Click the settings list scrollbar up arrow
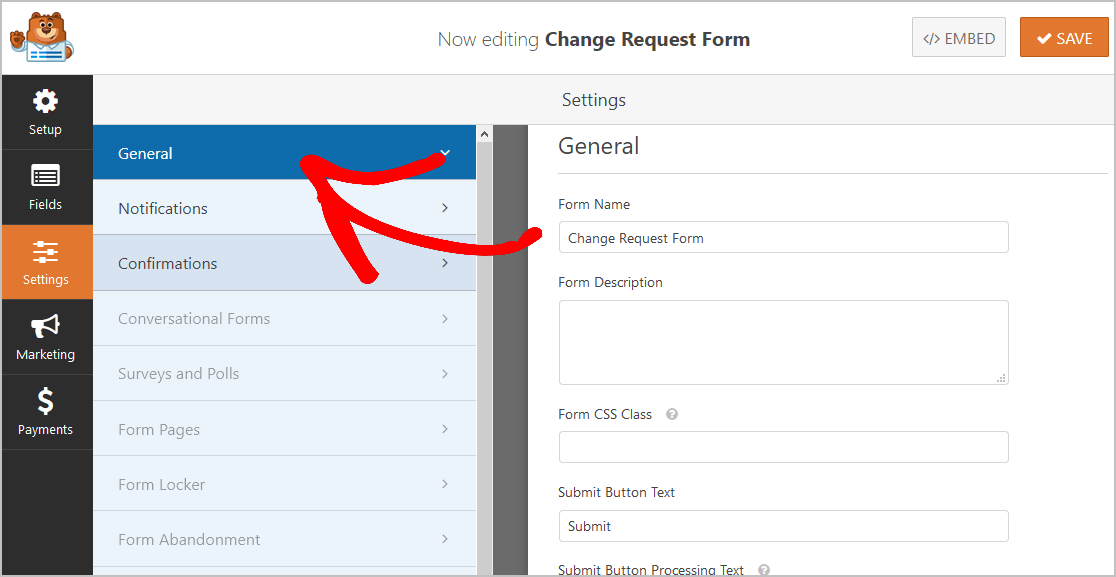 point(485,134)
